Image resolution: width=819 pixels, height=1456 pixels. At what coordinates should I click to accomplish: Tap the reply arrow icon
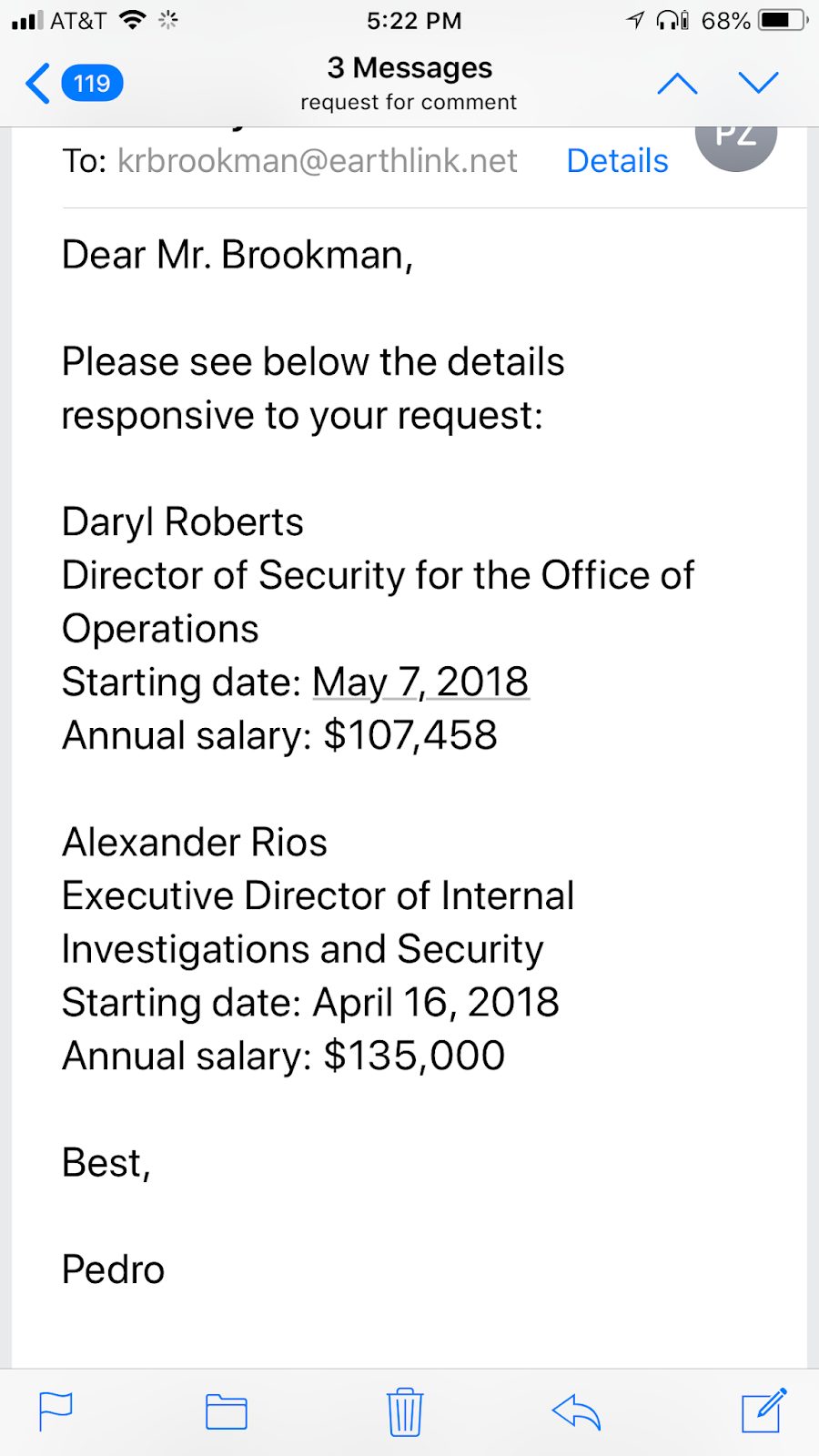[x=576, y=1412]
